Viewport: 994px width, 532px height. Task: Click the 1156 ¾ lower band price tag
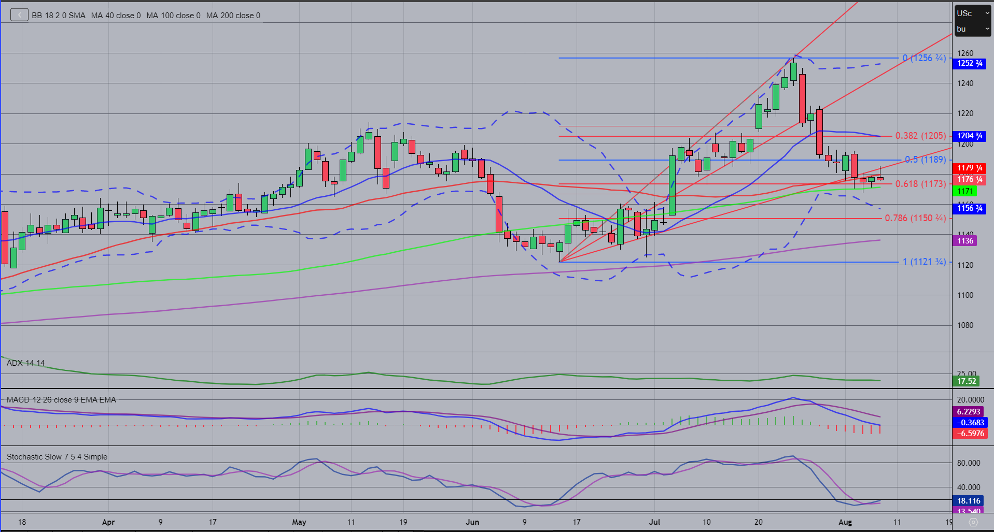coord(970,208)
